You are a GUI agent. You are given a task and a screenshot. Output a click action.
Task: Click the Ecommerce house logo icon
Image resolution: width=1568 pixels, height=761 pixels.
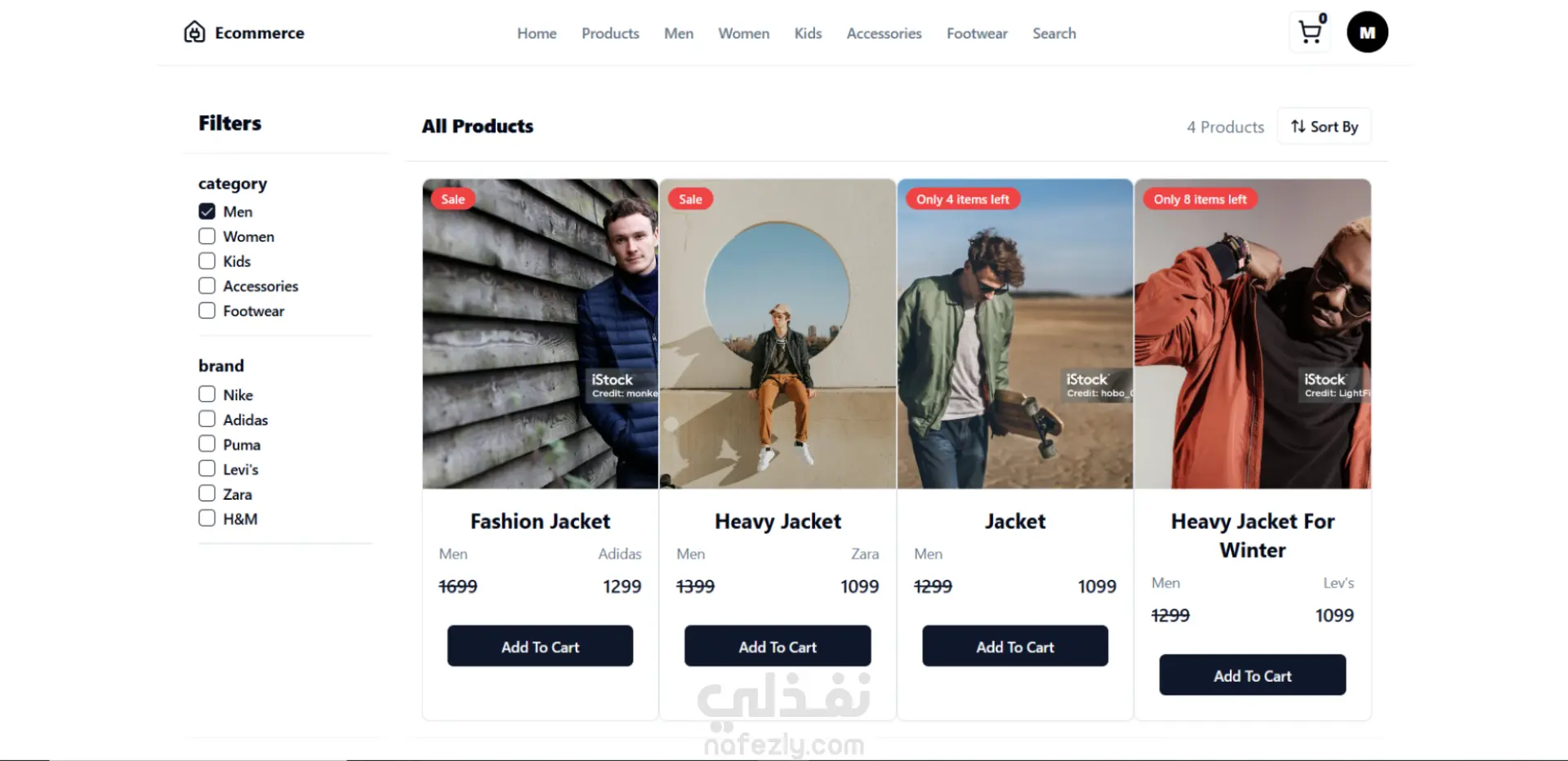194,32
